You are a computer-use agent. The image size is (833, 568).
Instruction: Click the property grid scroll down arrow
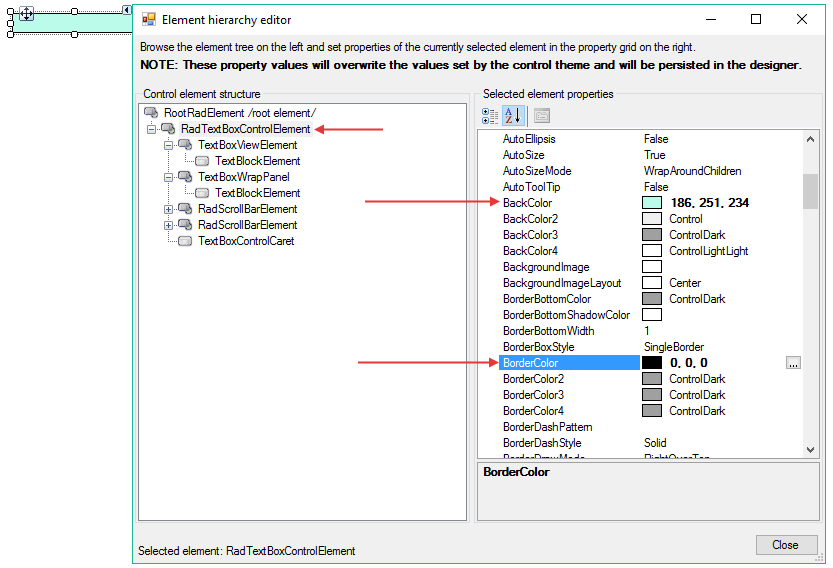point(810,450)
